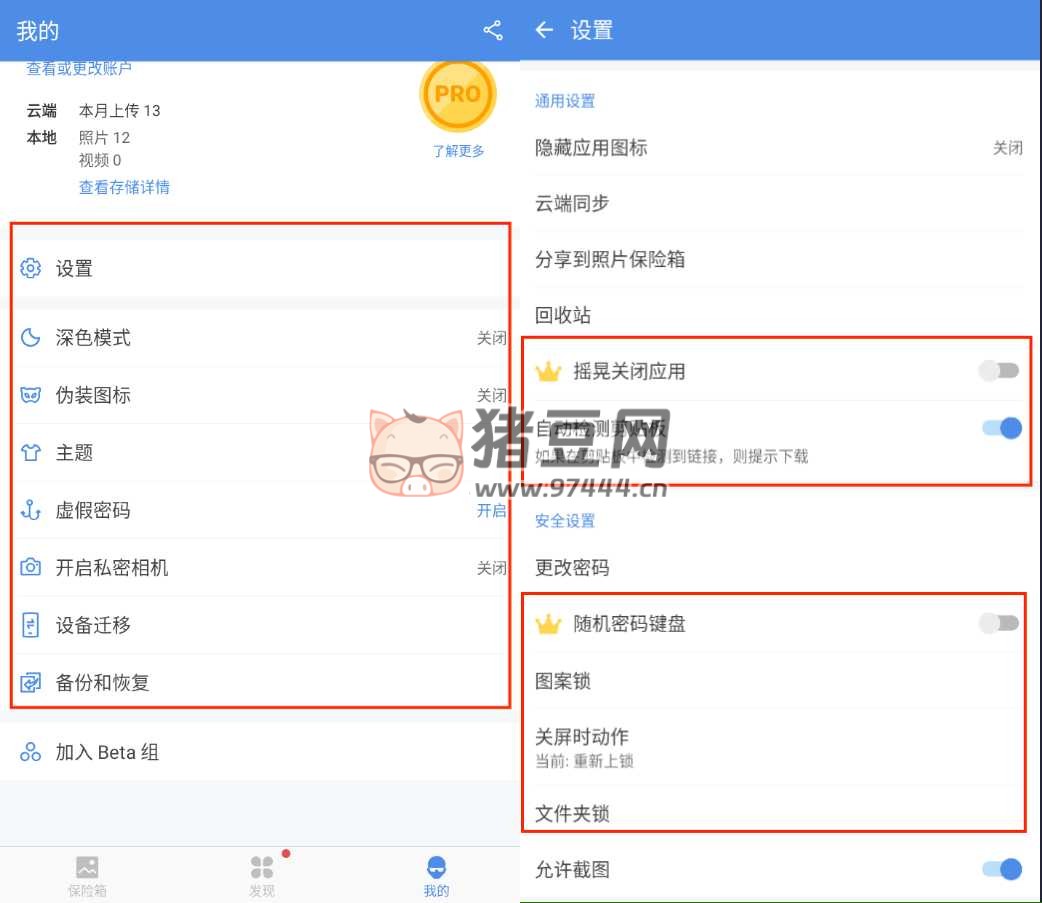Disable the 允许截图 toggle
This screenshot has height=903, width=1042.
click(1002, 869)
